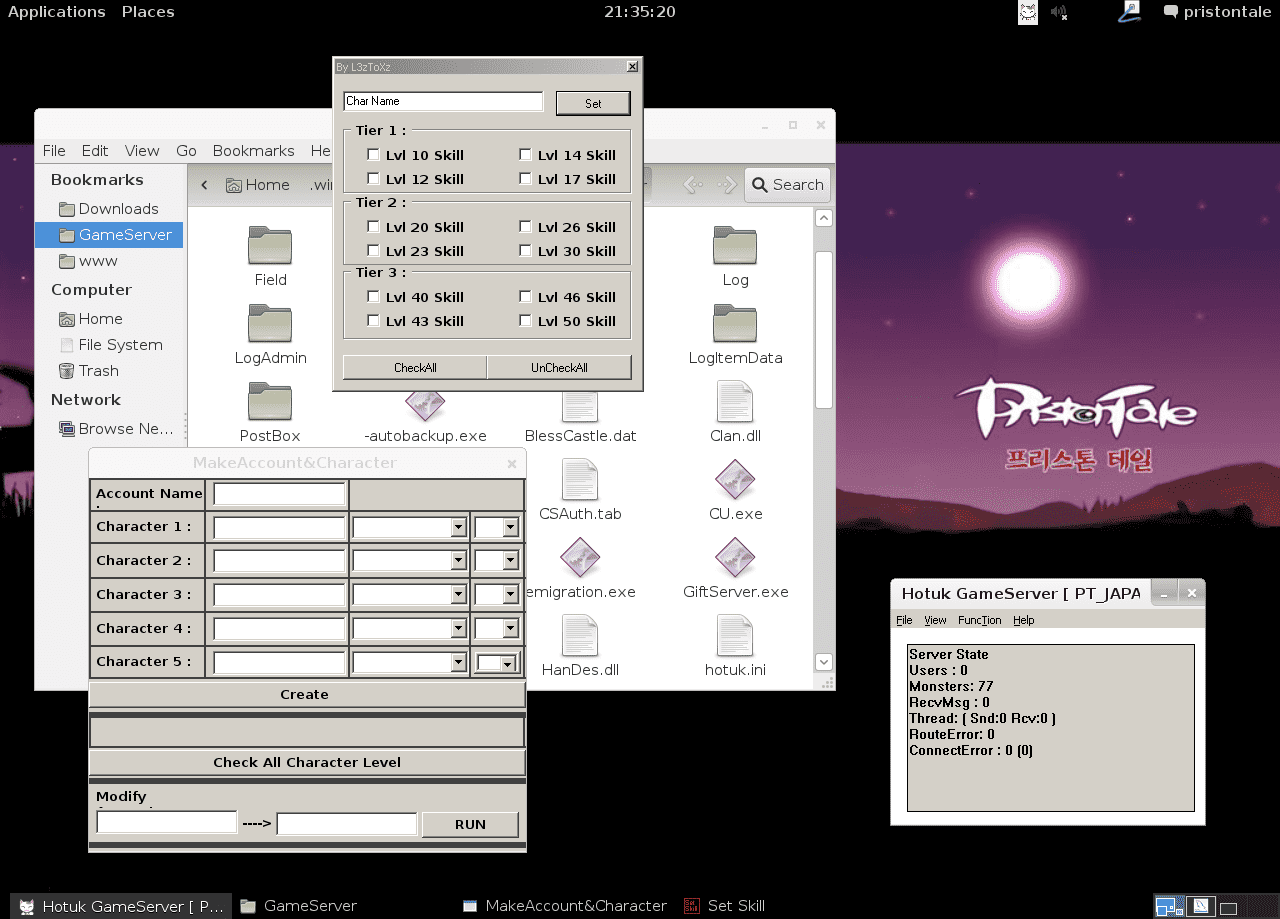1280x919 pixels.
Task: Click the UnCheckAll button
Action: click(559, 368)
